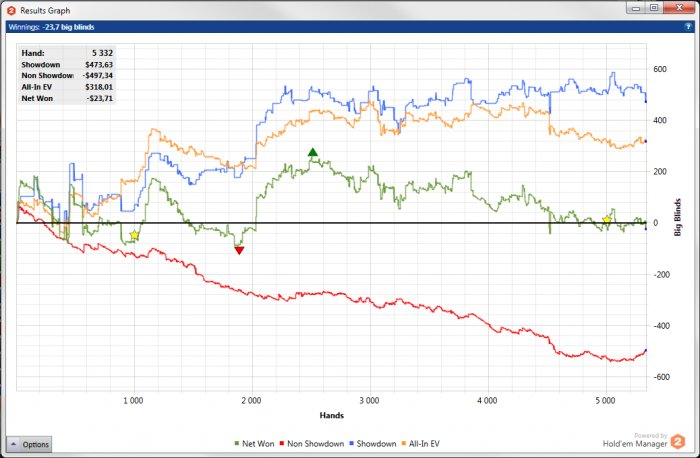Click the green Net Won legend swatch
700x458 pixels.
click(237, 444)
